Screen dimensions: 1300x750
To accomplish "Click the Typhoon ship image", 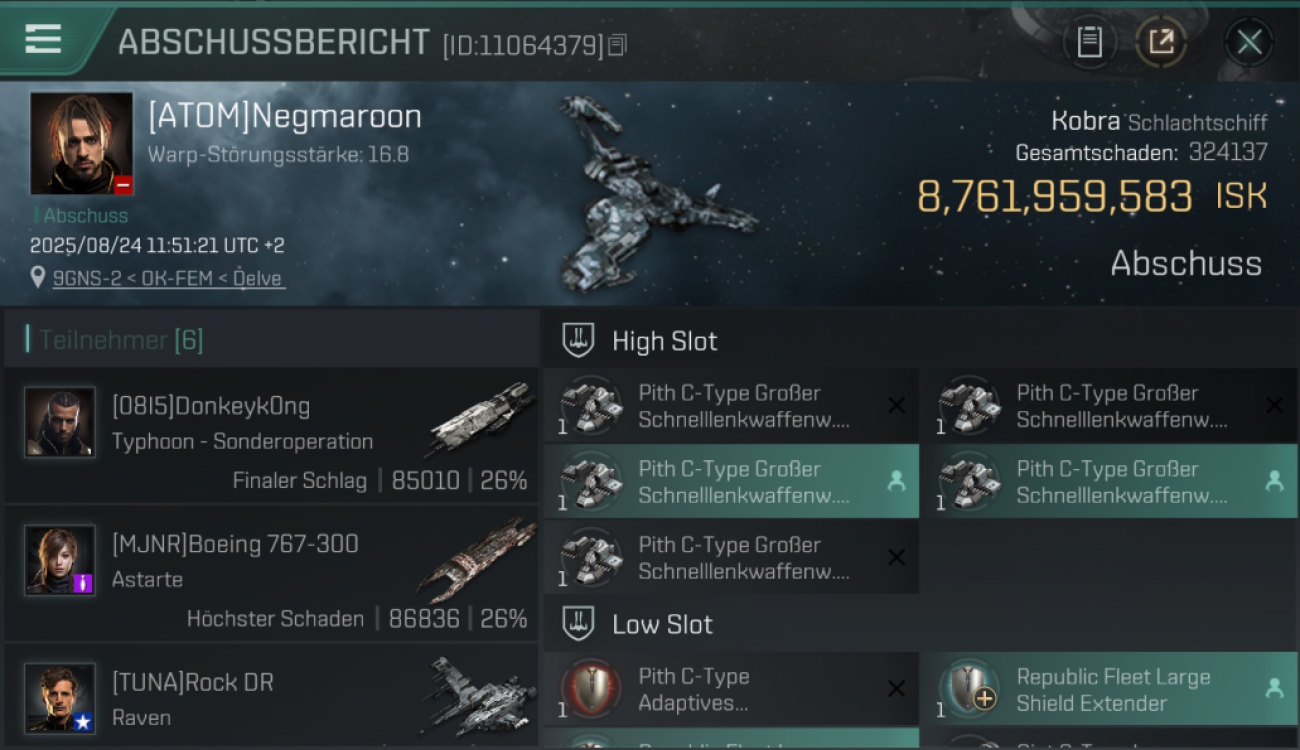I will [x=480, y=417].
